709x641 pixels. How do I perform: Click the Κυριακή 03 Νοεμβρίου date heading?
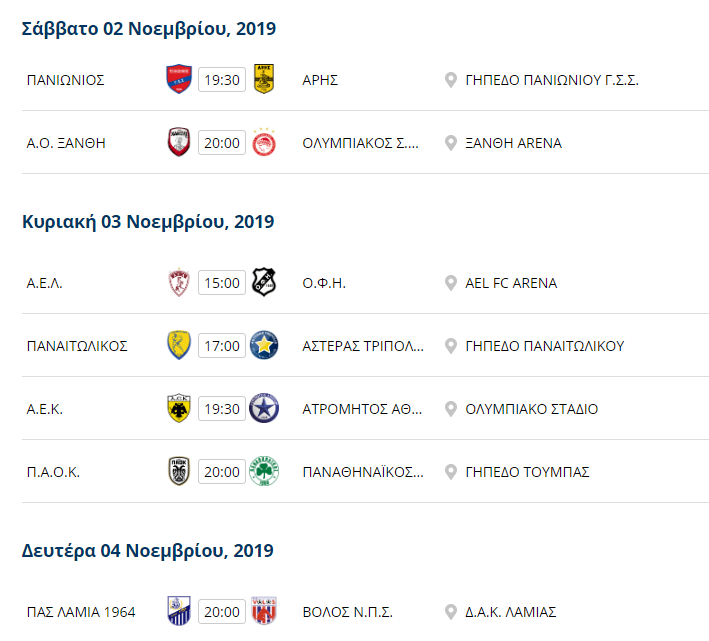coord(148,222)
